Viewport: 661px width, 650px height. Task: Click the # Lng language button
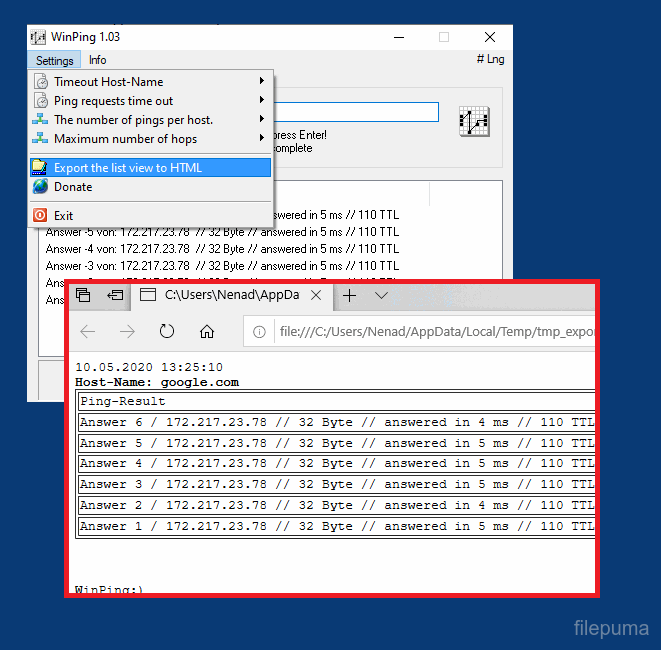[x=490, y=60]
